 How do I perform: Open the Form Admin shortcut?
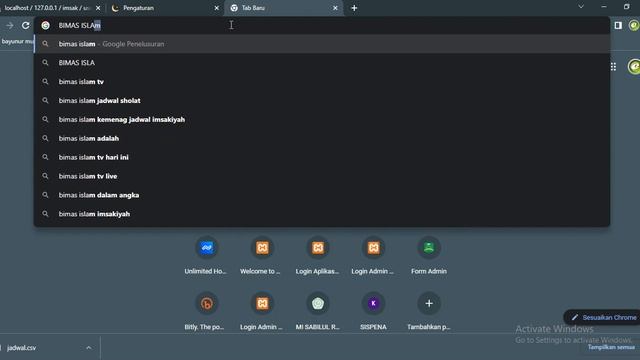(x=429, y=256)
